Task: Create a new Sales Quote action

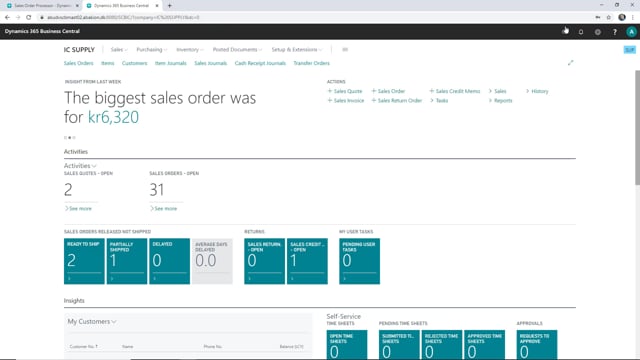Action: (344, 91)
